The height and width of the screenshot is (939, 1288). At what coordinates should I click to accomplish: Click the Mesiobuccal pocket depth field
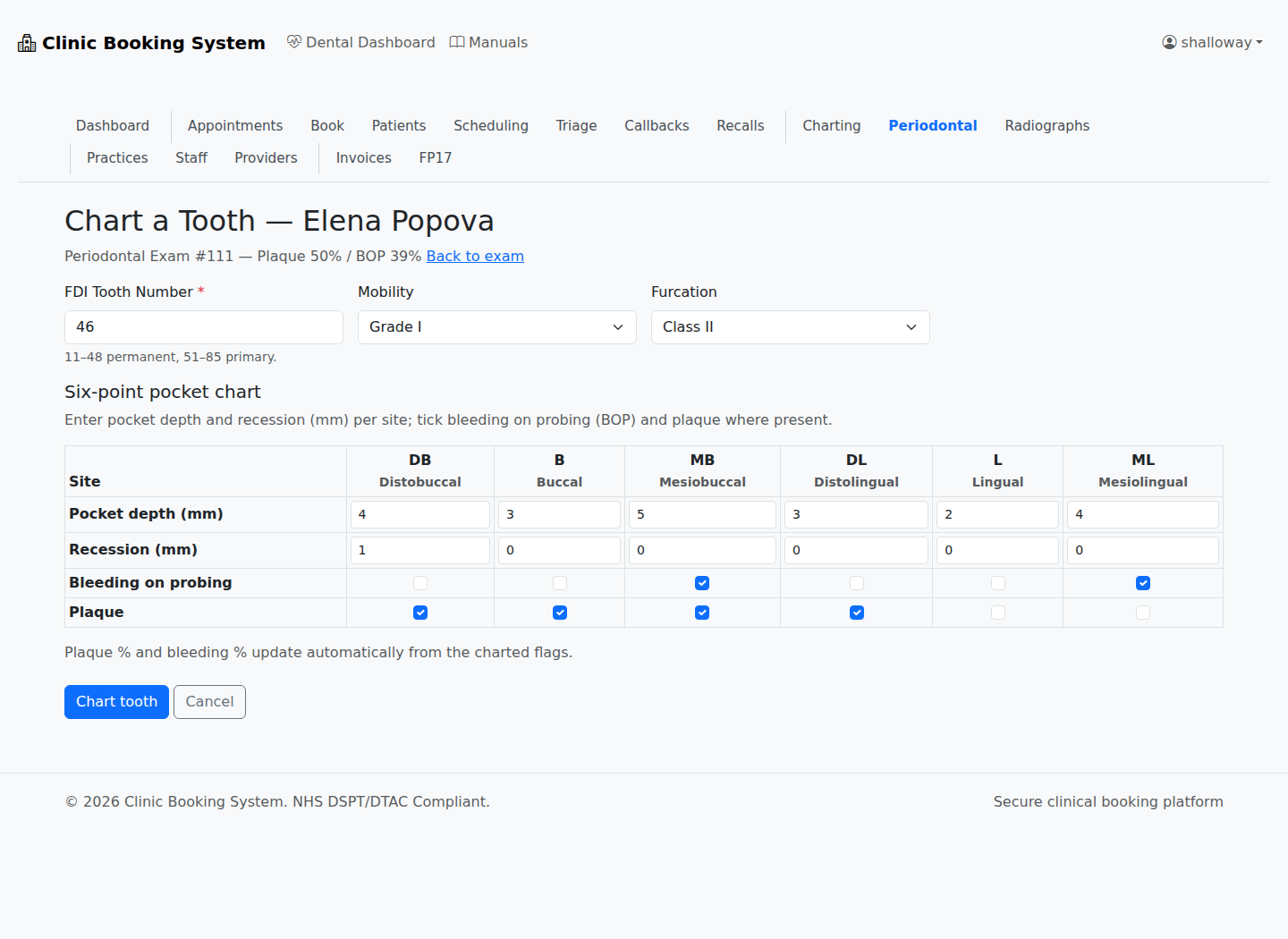pyautogui.click(x=702, y=514)
